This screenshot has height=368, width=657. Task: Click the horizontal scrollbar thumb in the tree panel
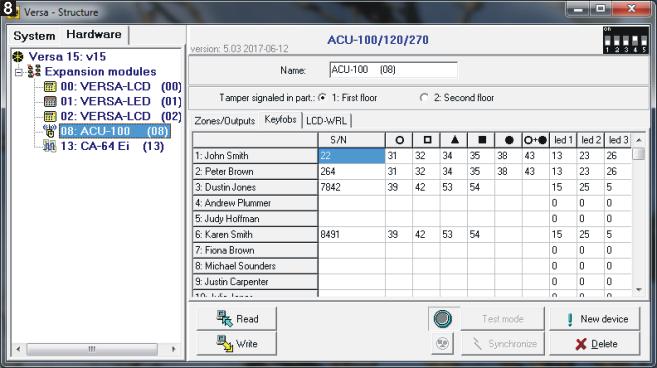[92, 349]
